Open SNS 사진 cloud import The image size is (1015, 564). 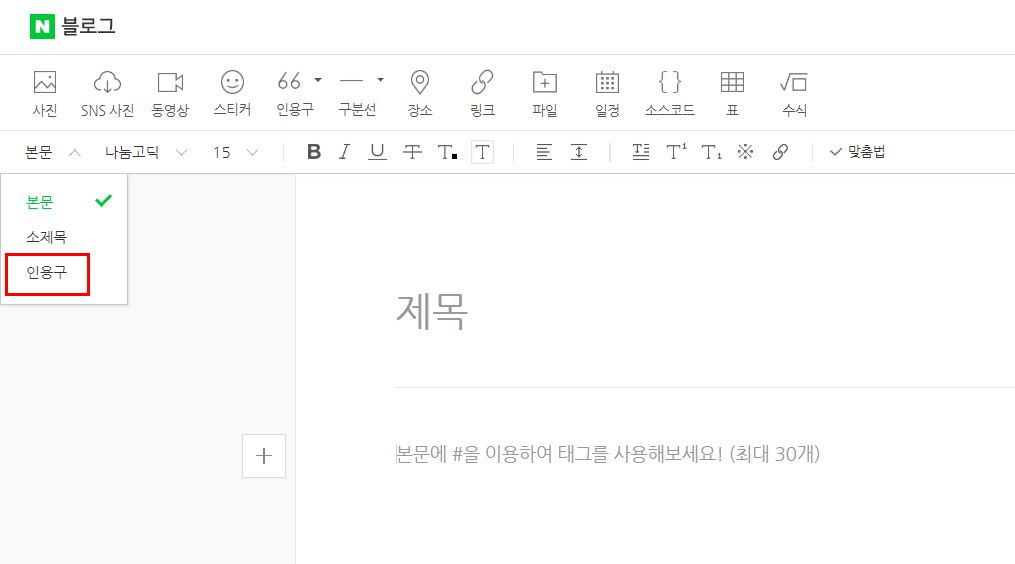107,93
